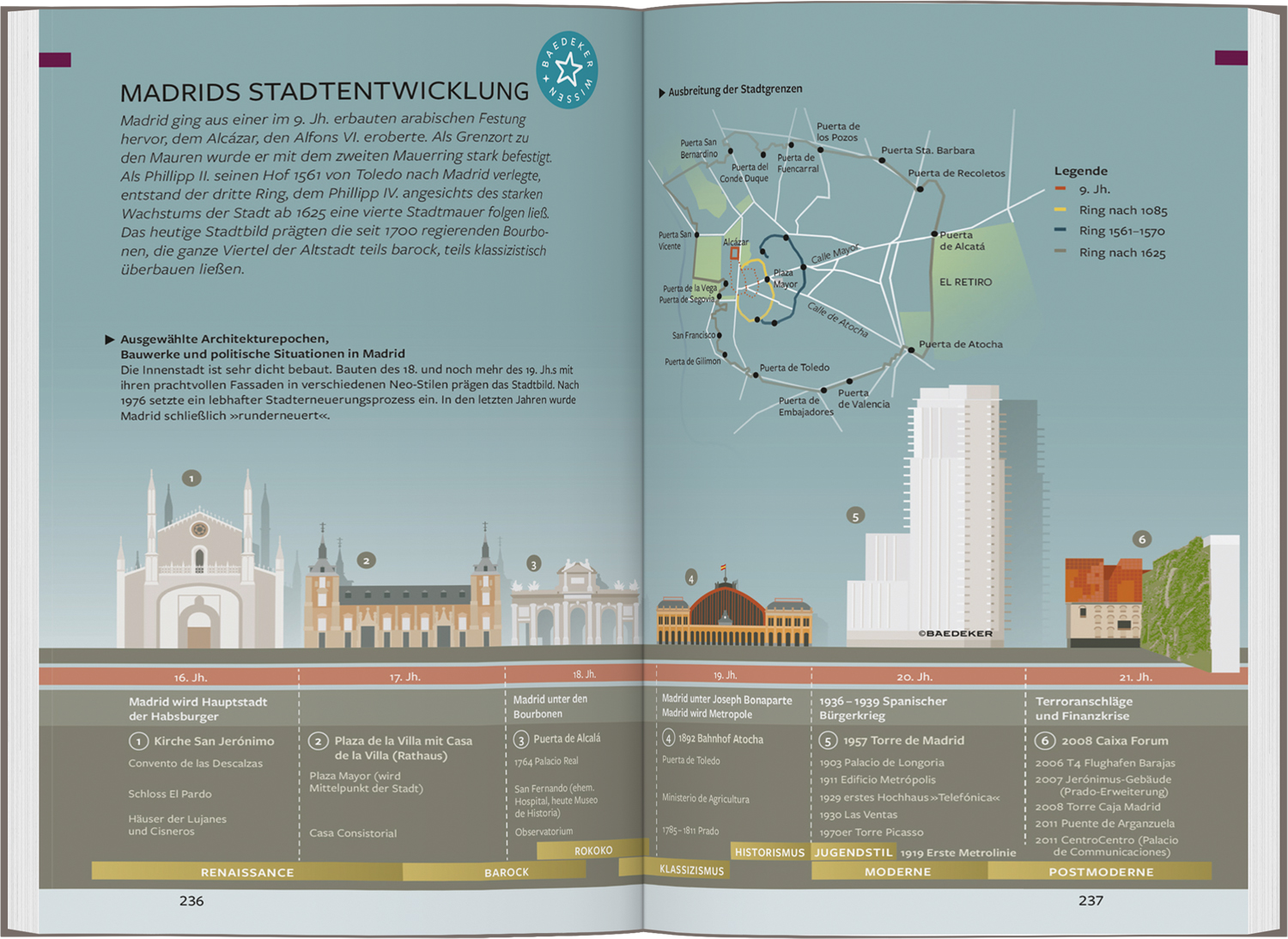Click number 5 marker beside Torre de Madrid tower

[854, 515]
